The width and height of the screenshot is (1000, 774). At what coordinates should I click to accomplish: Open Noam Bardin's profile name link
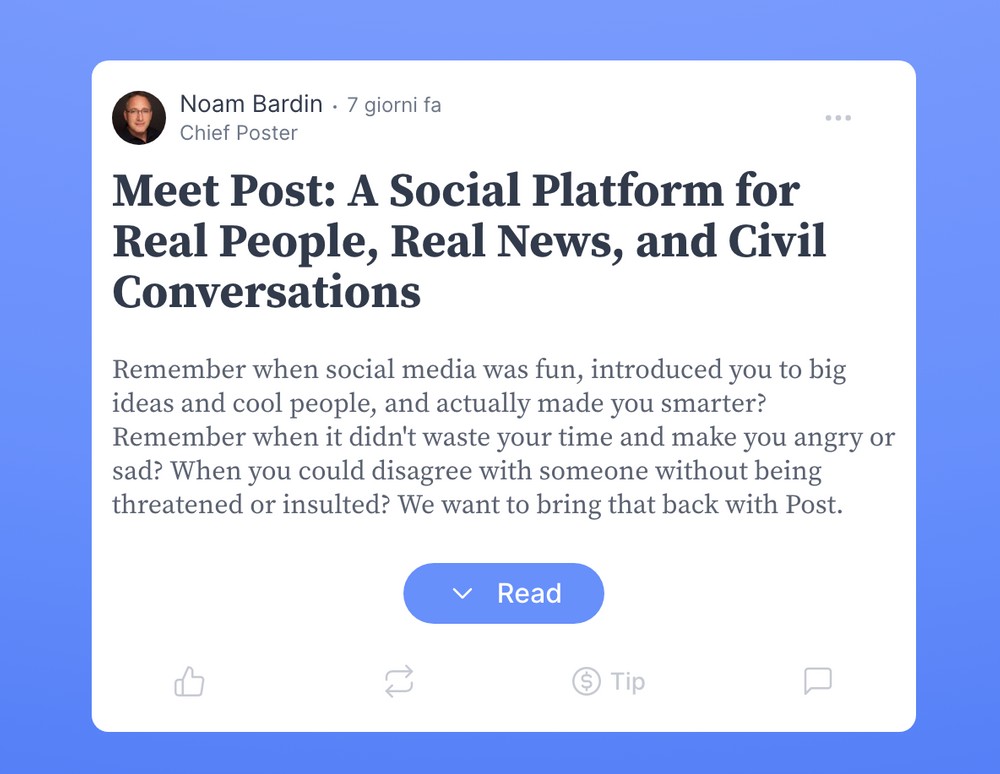(x=251, y=104)
